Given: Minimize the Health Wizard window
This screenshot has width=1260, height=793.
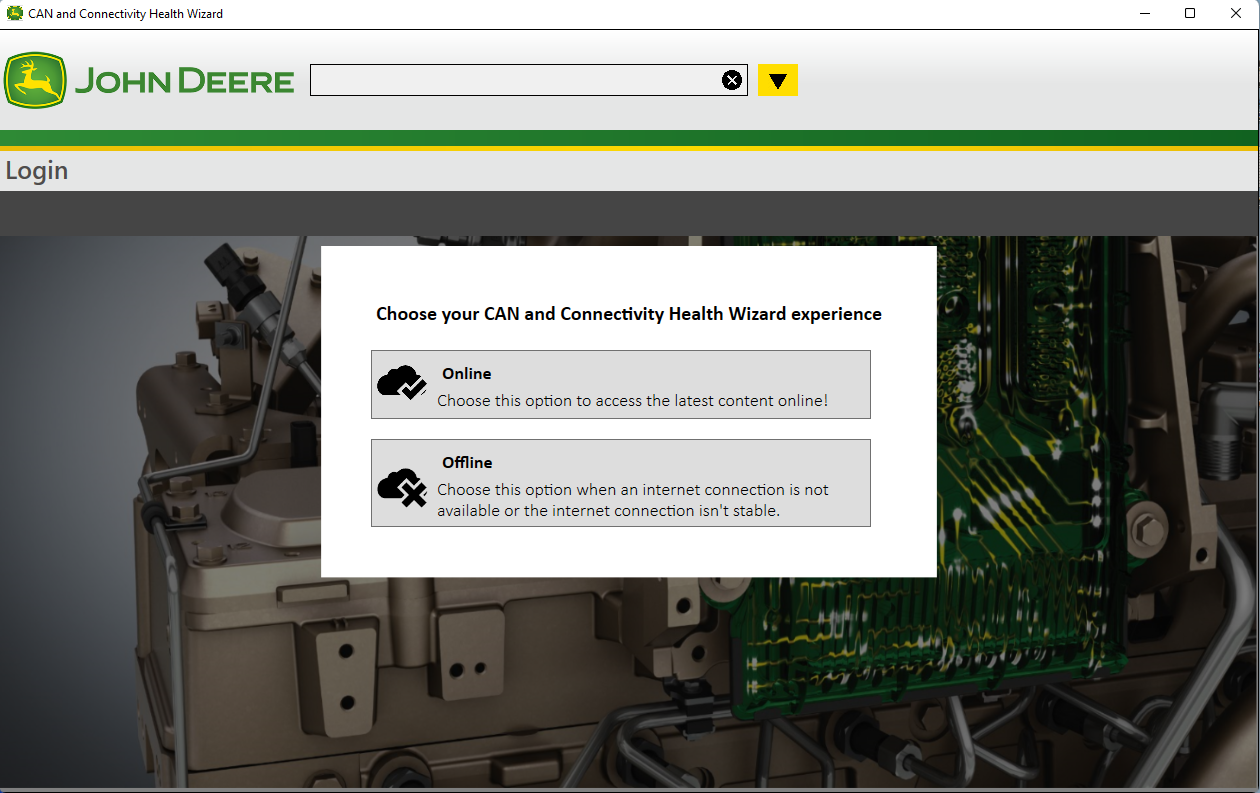Looking at the screenshot, I should tap(1143, 14).
